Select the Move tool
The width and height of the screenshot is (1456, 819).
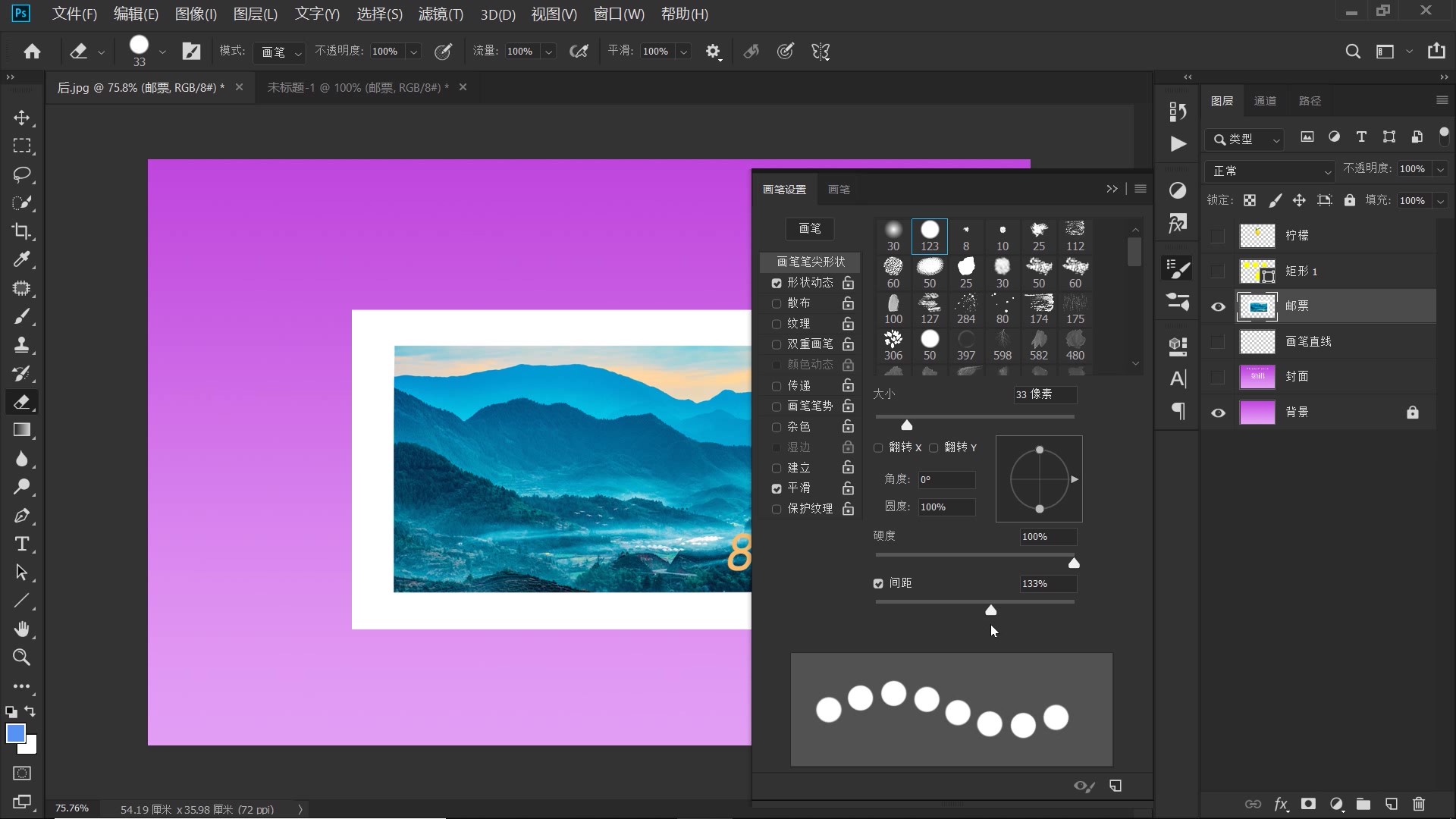(x=21, y=118)
